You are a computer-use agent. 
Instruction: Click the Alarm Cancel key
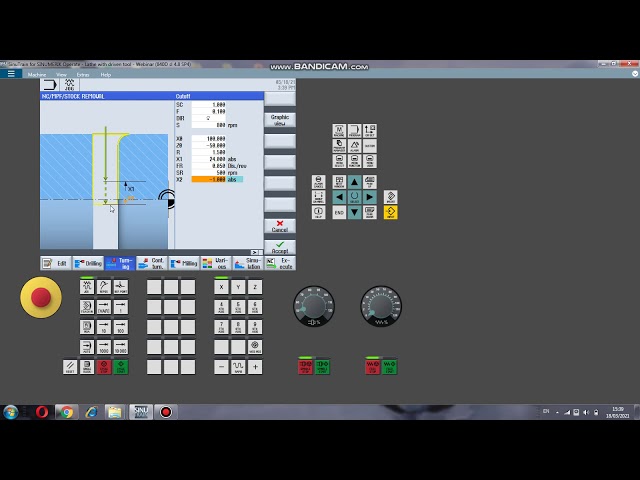pyautogui.click(x=318, y=182)
